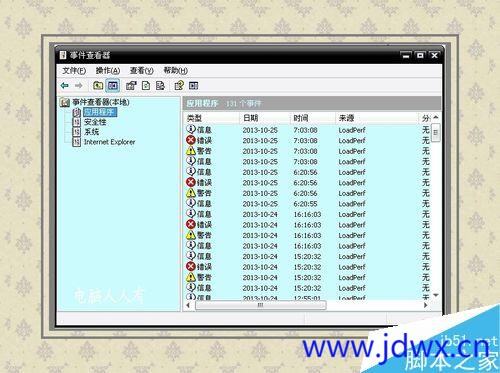Sort events by 日期 column header

[265, 118]
